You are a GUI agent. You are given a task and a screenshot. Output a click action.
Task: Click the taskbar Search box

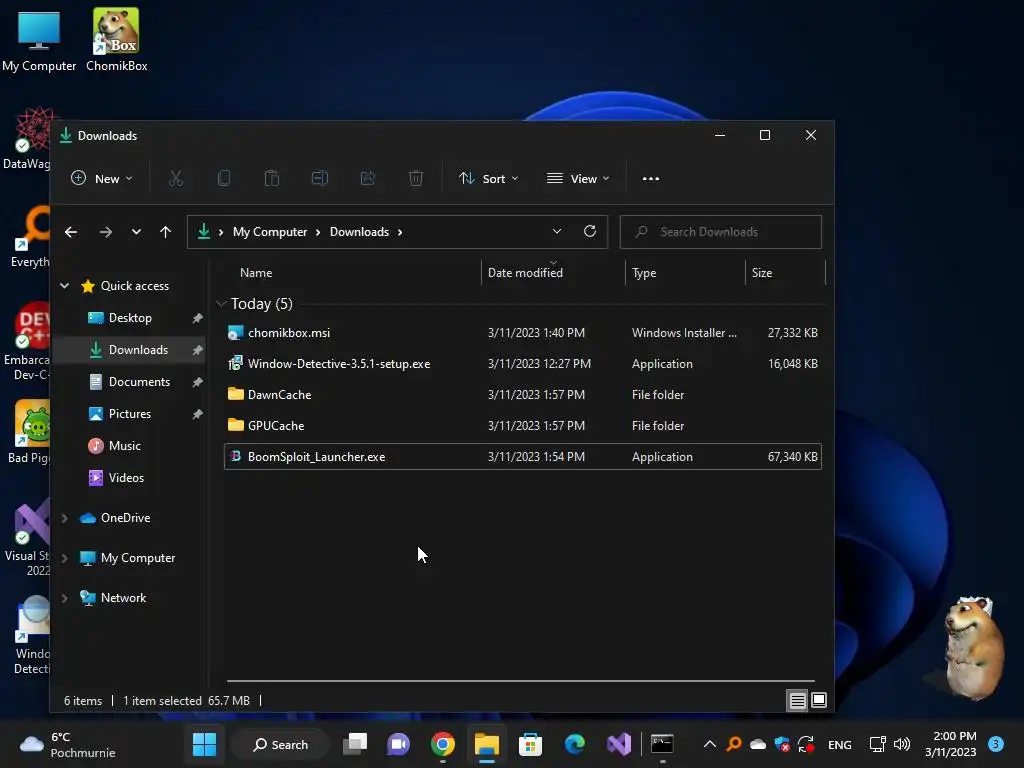click(x=281, y=744)
